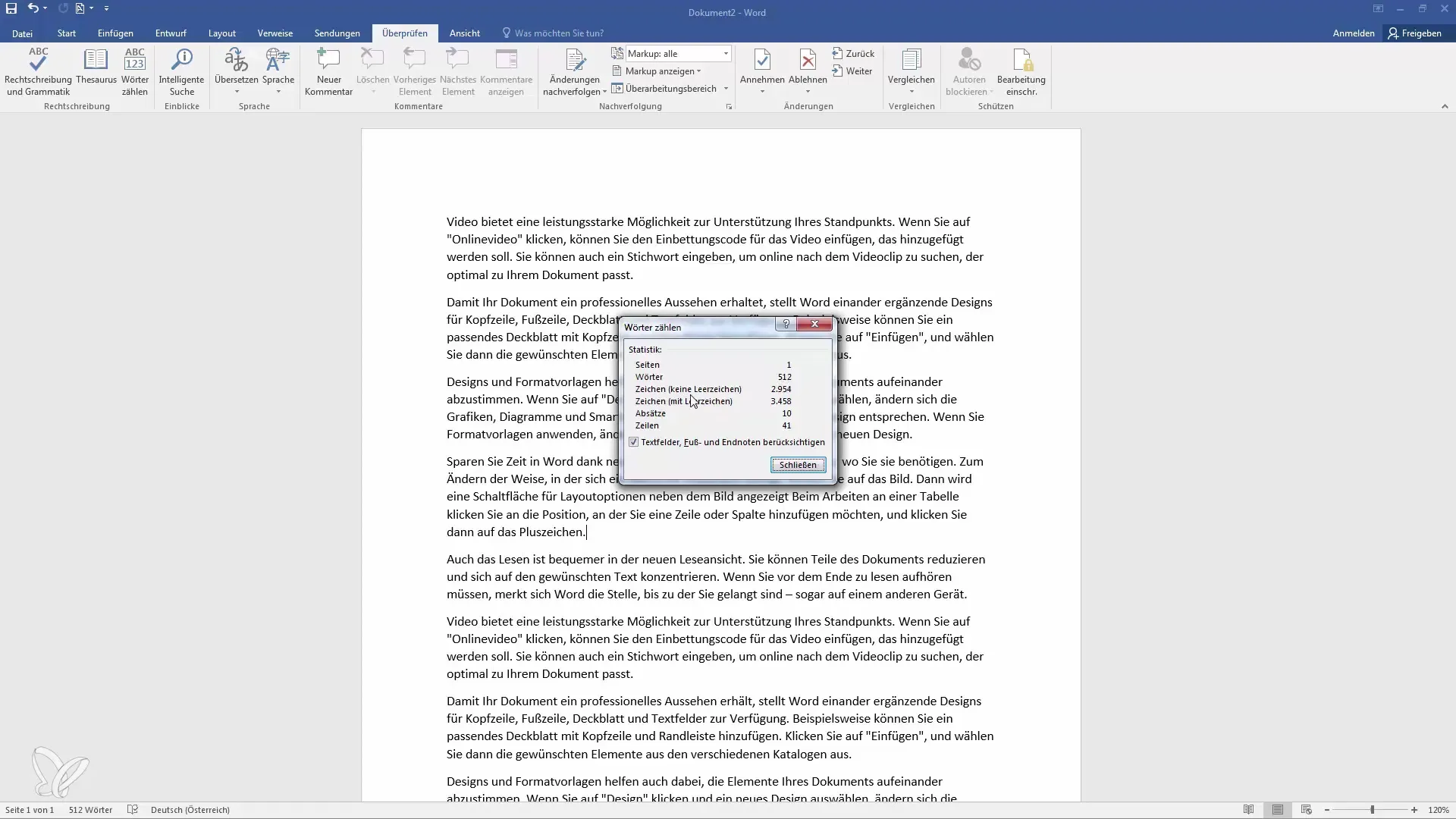This screenshot has width=1456, height=819.
Task: Toggle Änderungen nachverfolgen
Action: click(x=574, y=72)
